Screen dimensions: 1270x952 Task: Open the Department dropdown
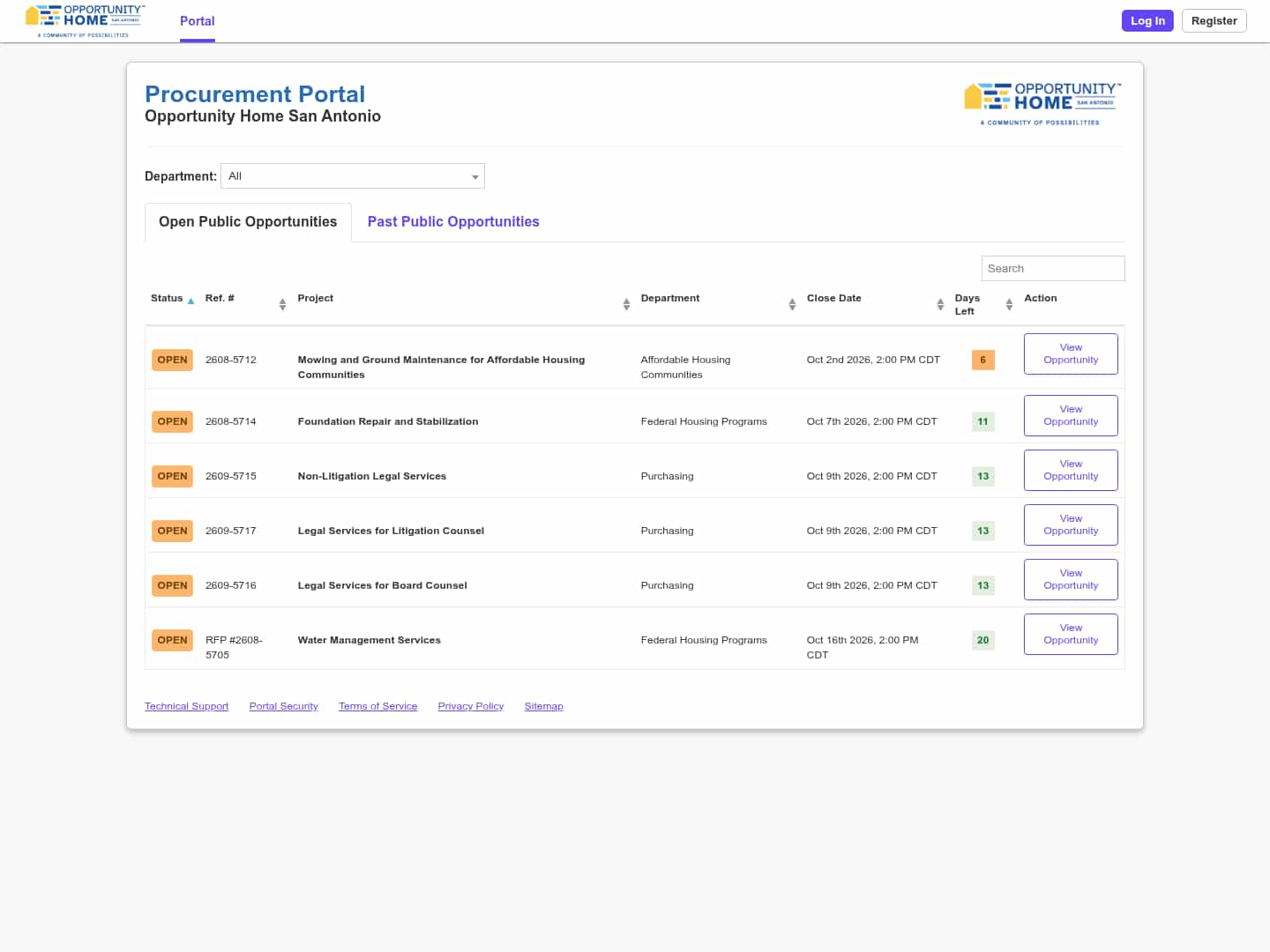click(x=353, y=176)
